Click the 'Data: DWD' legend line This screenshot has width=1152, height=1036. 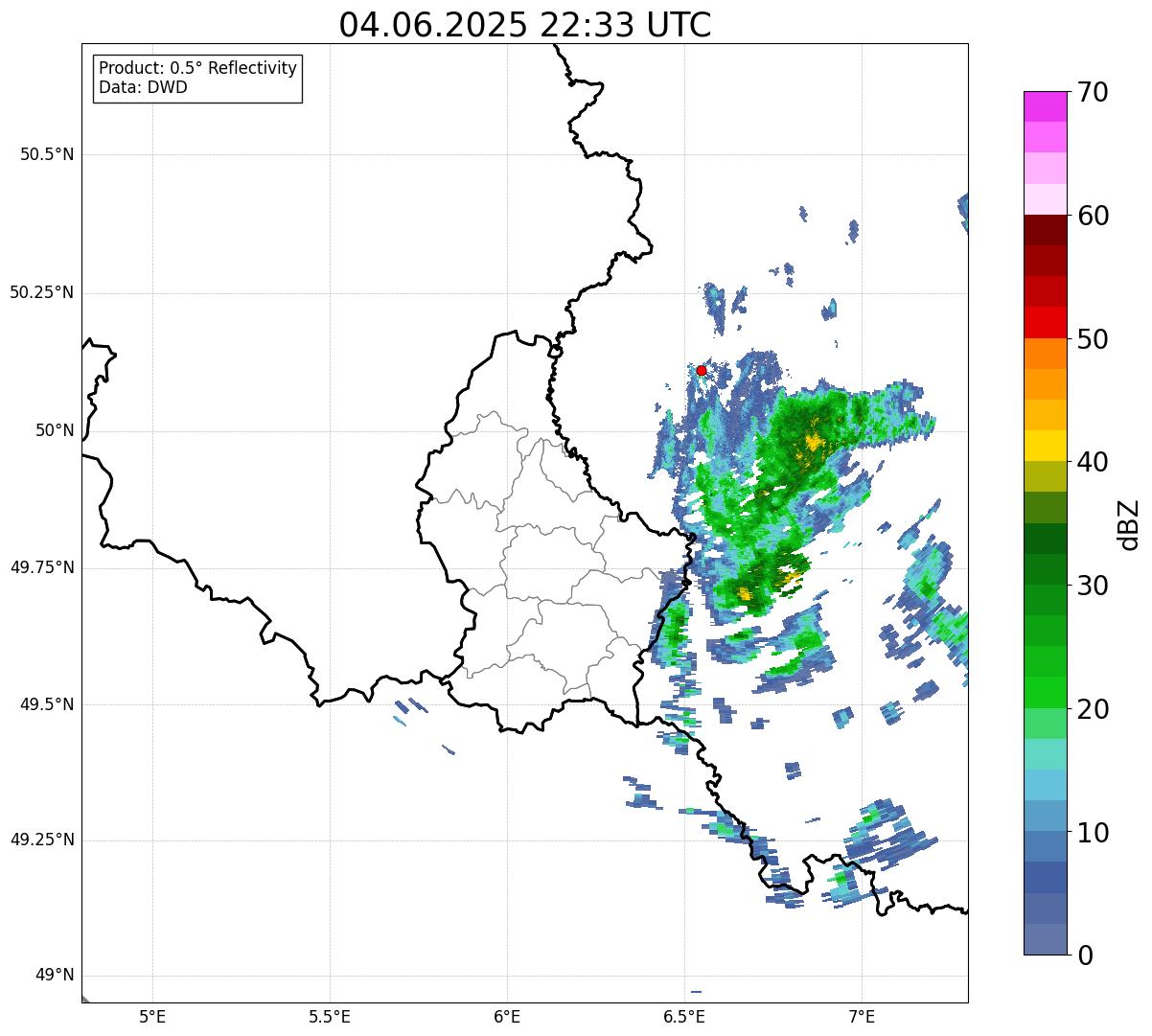(143, 87)
